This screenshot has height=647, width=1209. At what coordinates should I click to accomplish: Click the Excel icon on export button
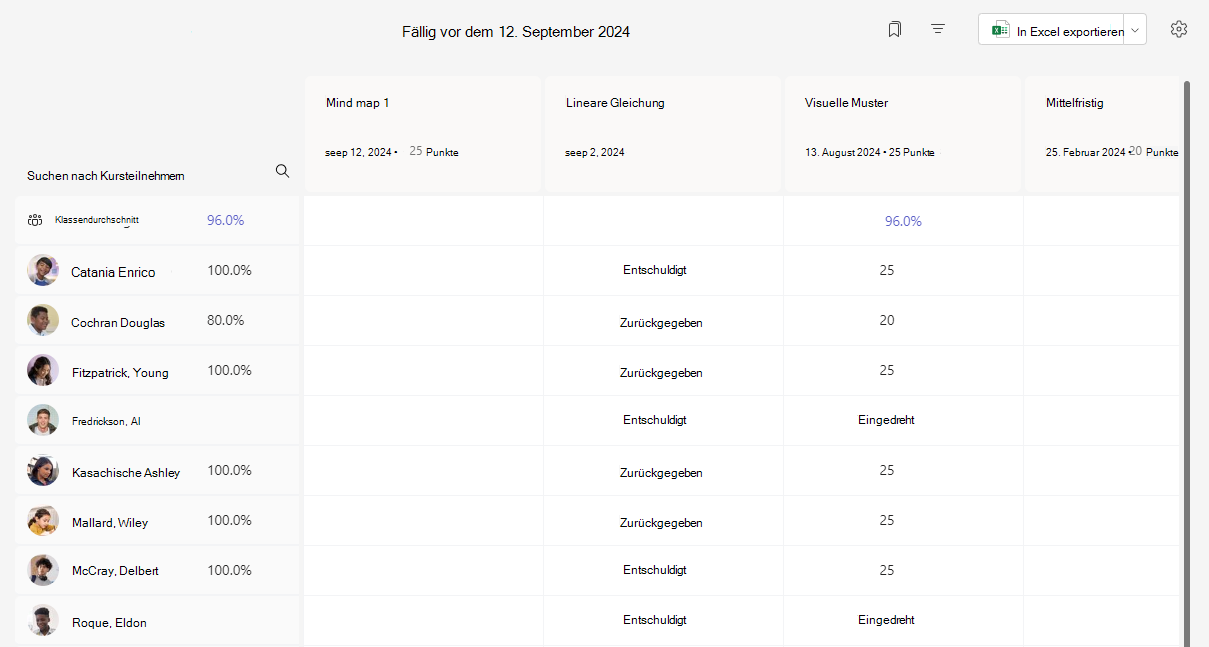[x=1000, y=31]
